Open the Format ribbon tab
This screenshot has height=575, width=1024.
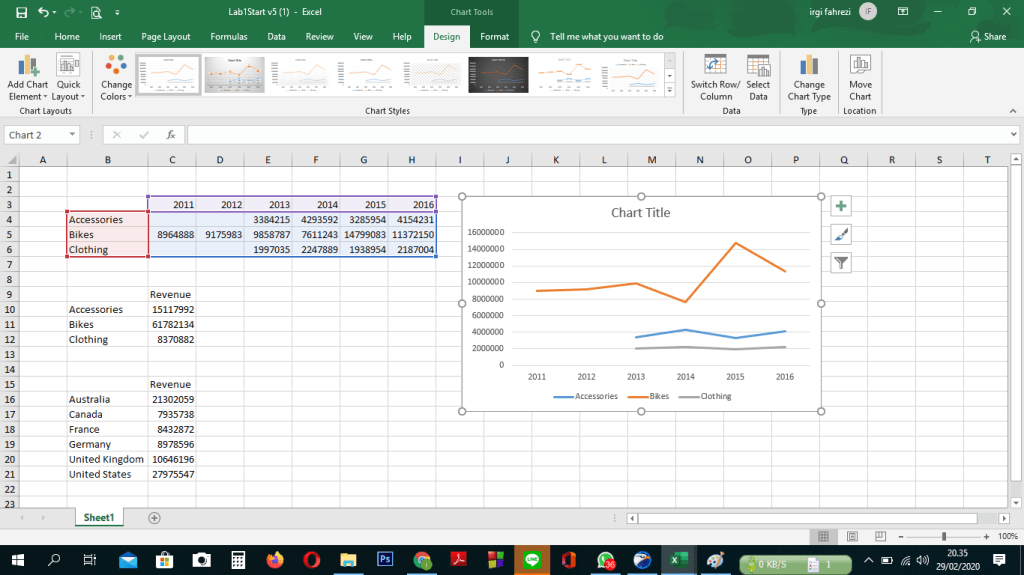pos(494,36)
